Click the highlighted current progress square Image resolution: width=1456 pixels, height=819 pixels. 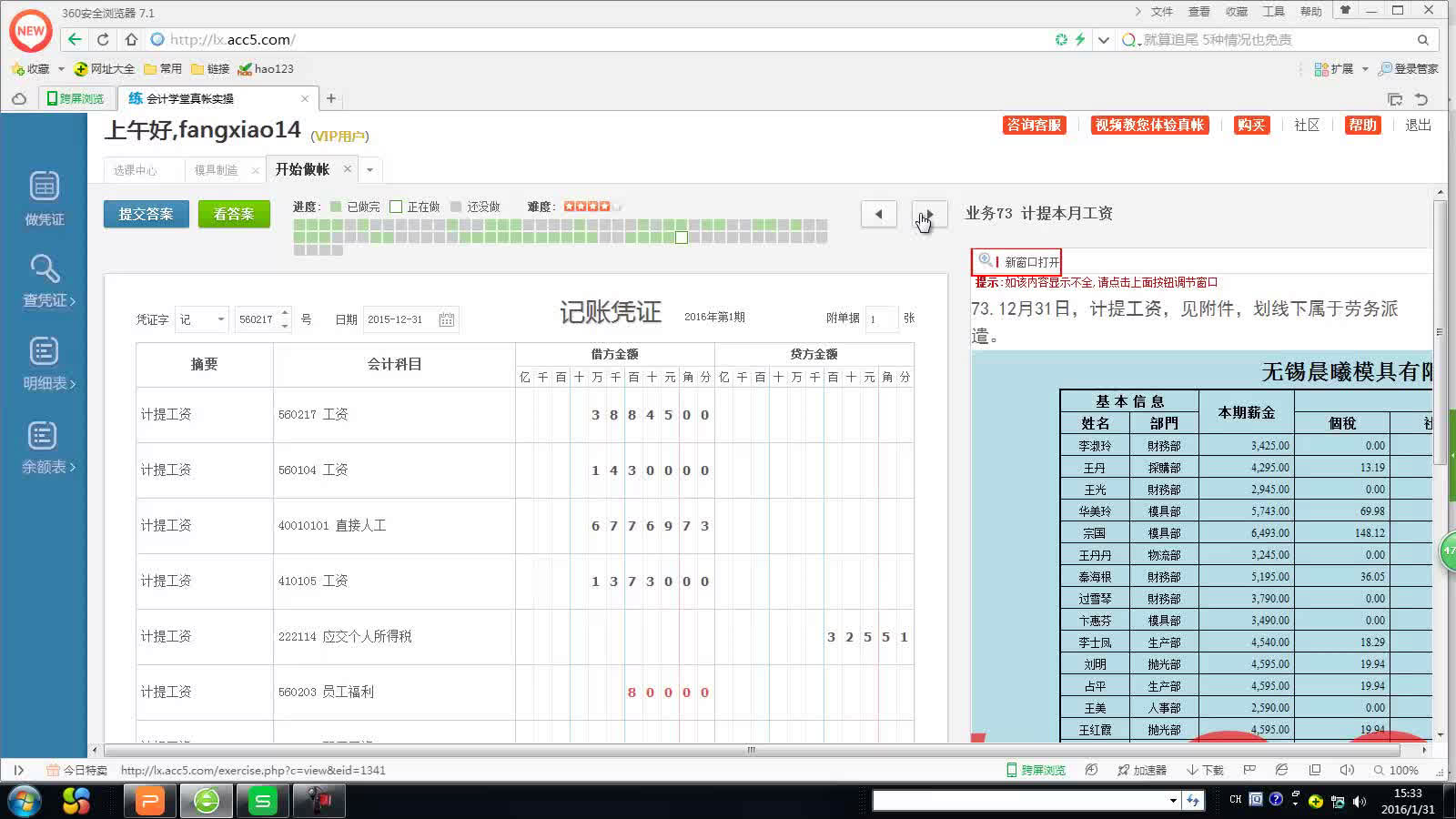pyautogui.click(x=682, y=238)
